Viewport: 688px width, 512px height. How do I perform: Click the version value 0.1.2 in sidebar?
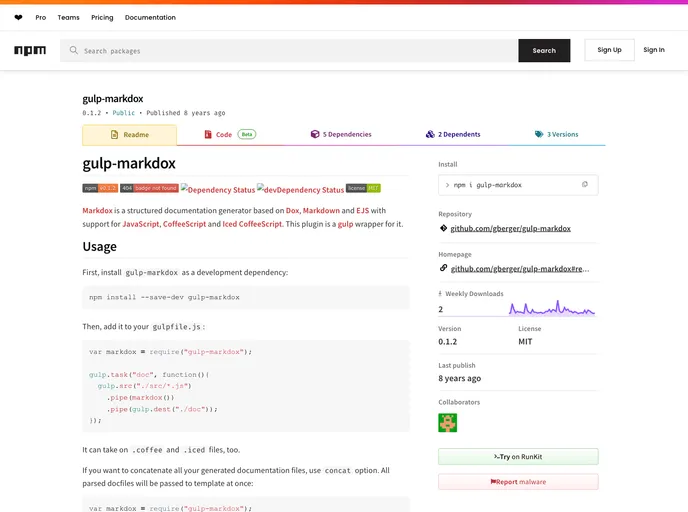click(x=448, y=342)
